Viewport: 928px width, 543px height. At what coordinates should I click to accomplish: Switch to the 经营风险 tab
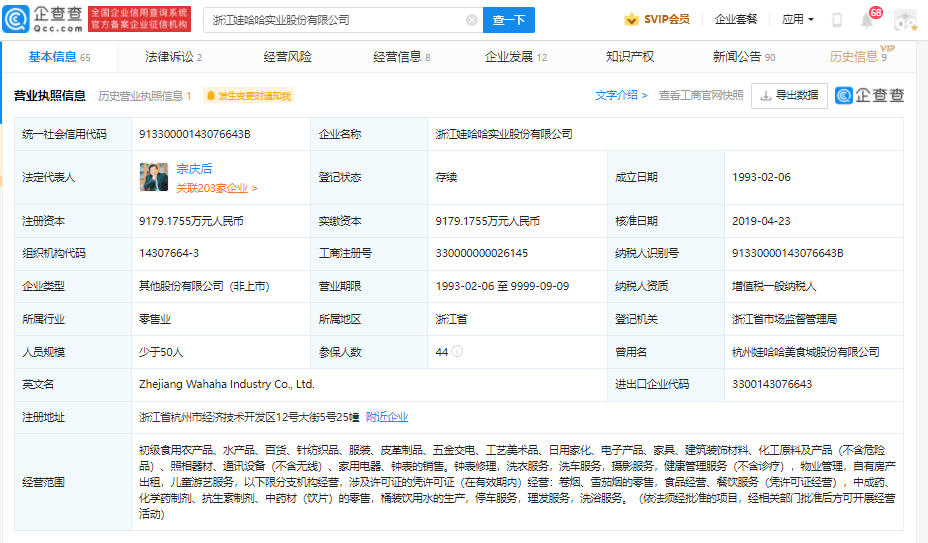click(x=288, y=57)
